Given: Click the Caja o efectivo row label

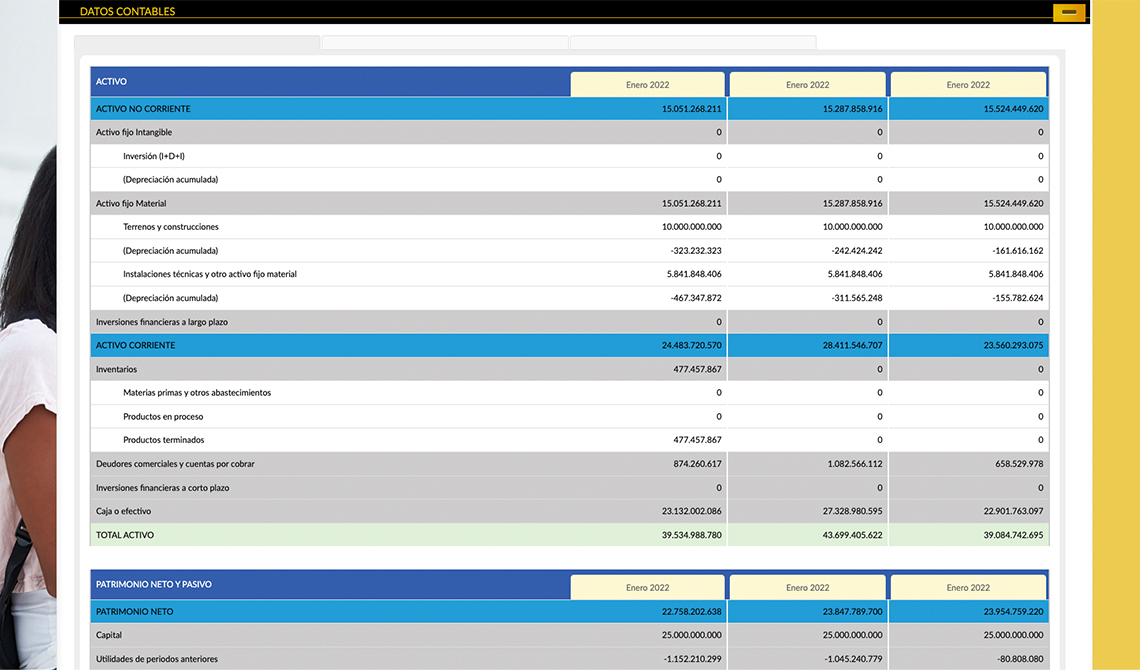Looking at the screenshot, I should point(123,511).
